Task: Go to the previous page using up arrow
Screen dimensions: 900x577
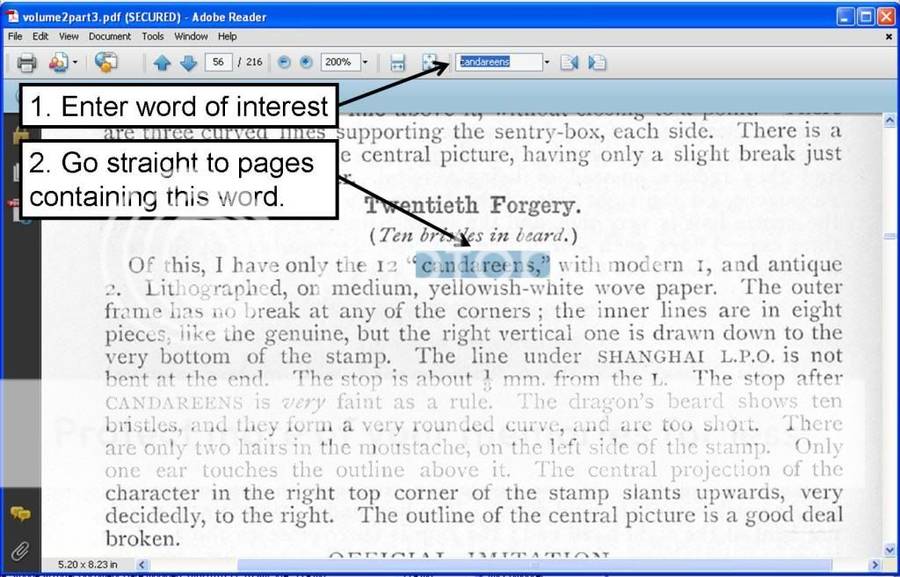Action: (x=162, y=62)
